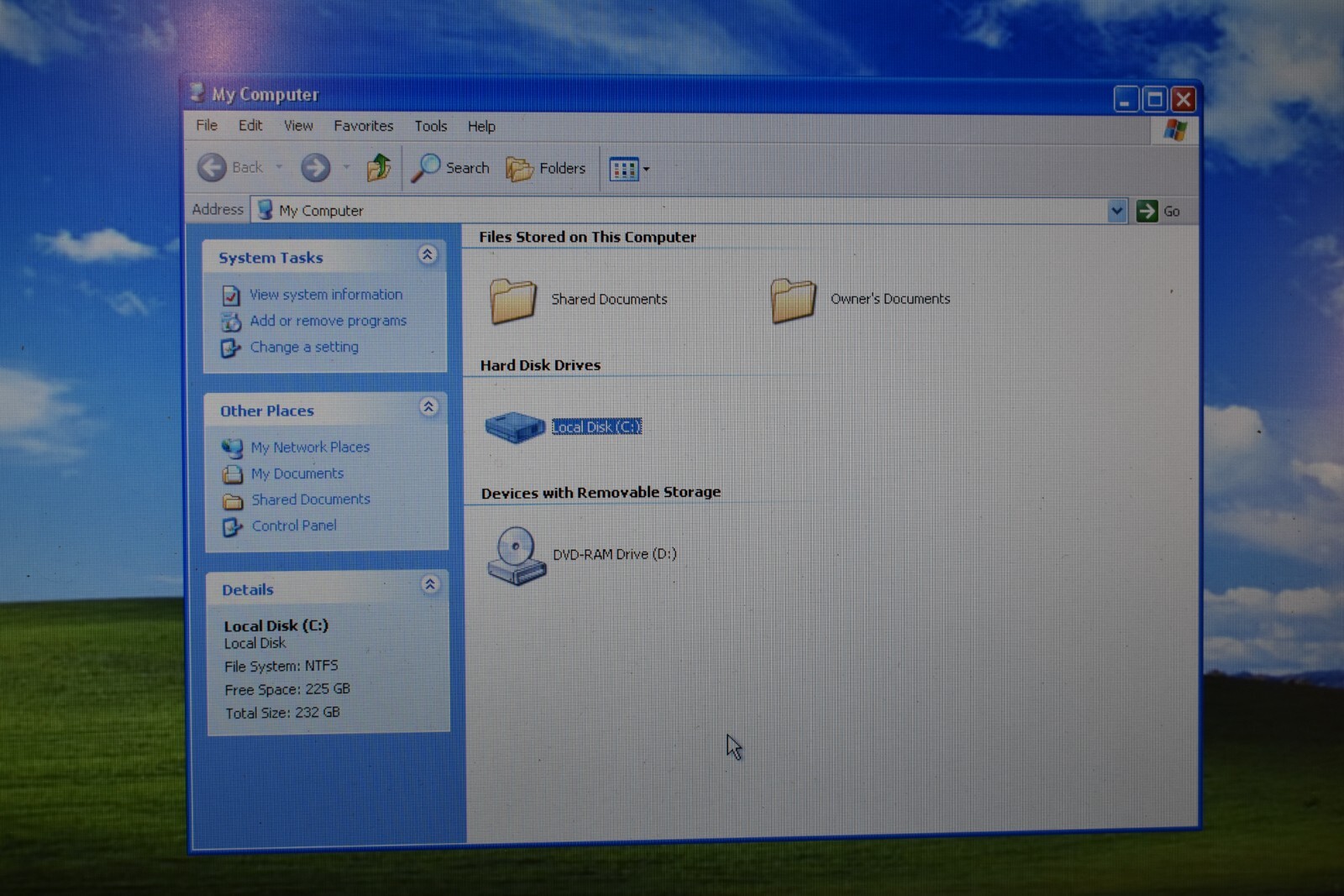Viewport: 1344px width, 896px height.
Task: Click the Local Disk (C:) label
Action: (x=596, y=427)
